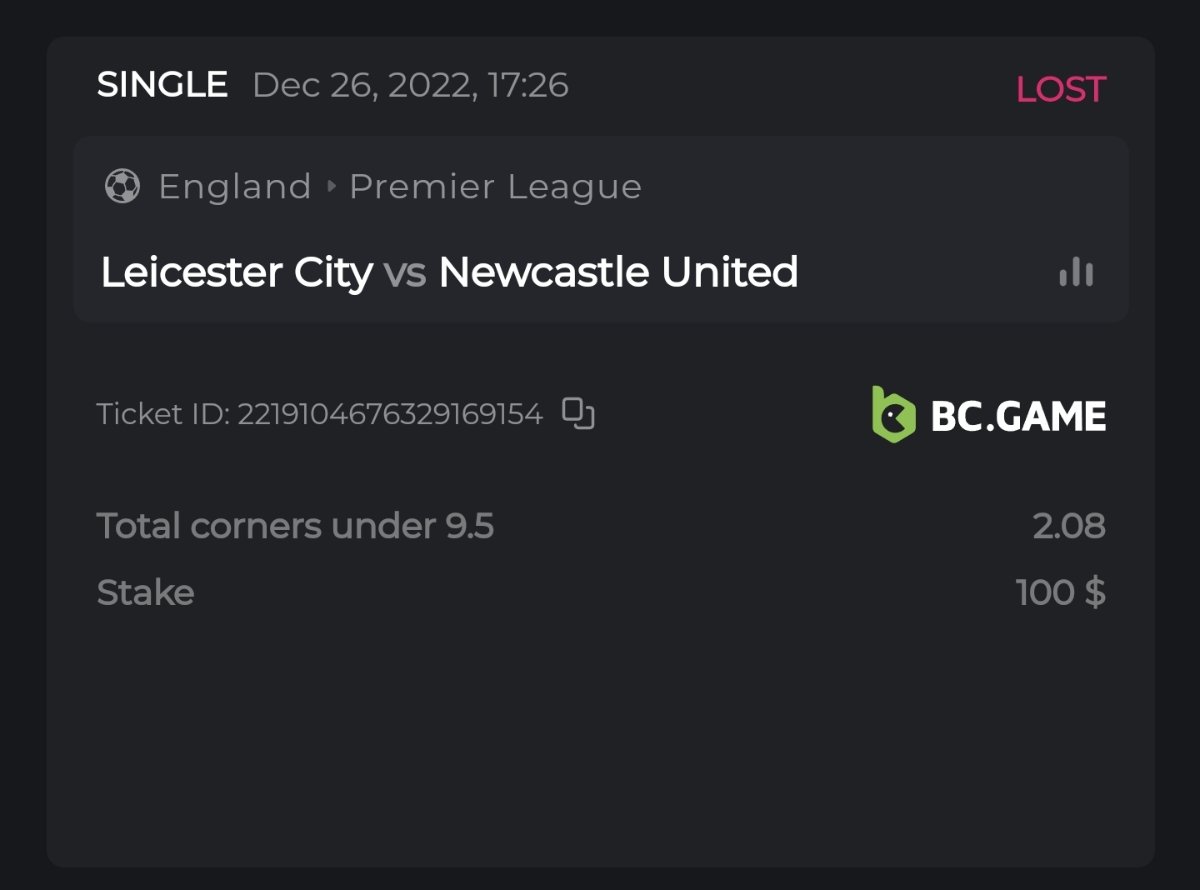The image size is (1200, 890).
Task: Click the vs separator between teams
Action: 405,273
